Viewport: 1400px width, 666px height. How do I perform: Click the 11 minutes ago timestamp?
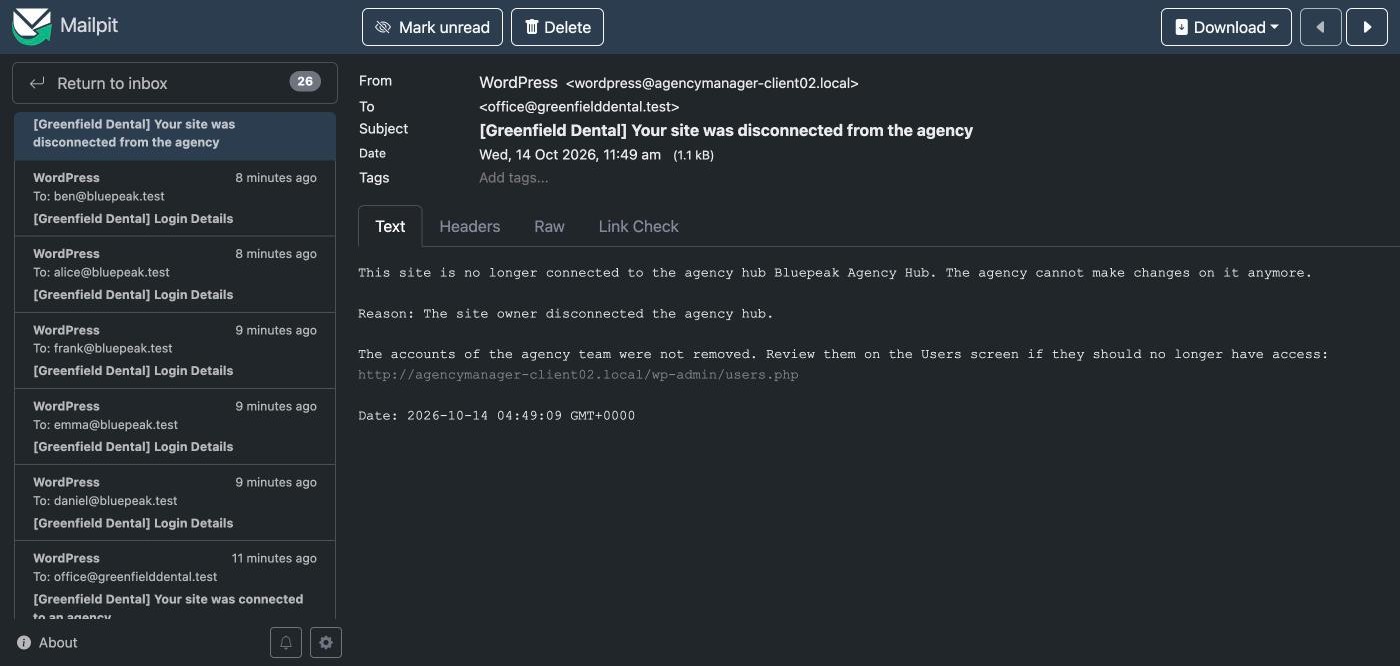pyautogui.click(x=274, y=558)
